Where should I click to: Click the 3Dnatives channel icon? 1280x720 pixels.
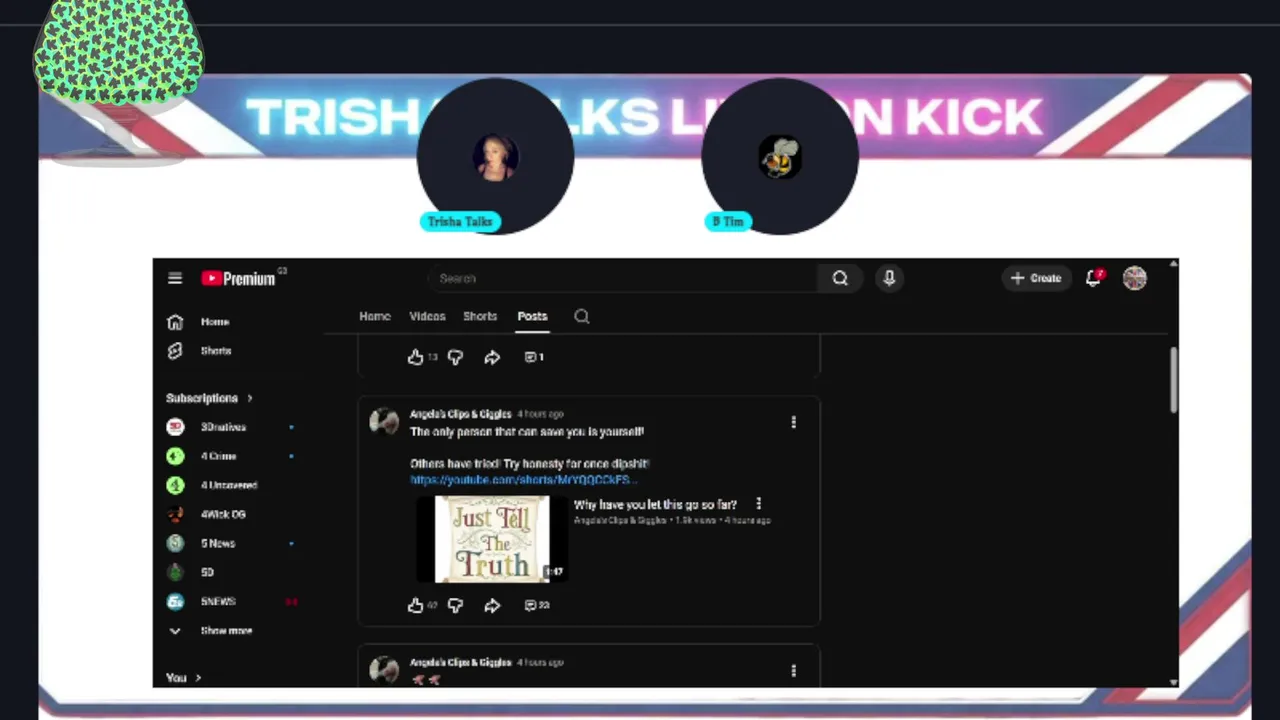point(175,427)
